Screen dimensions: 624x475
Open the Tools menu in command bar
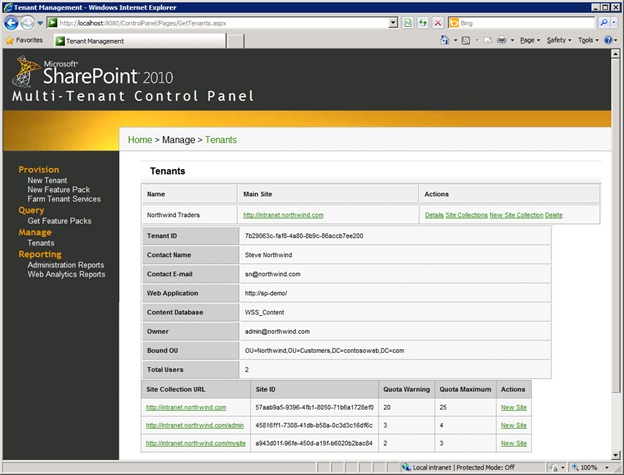coord(588,41)
